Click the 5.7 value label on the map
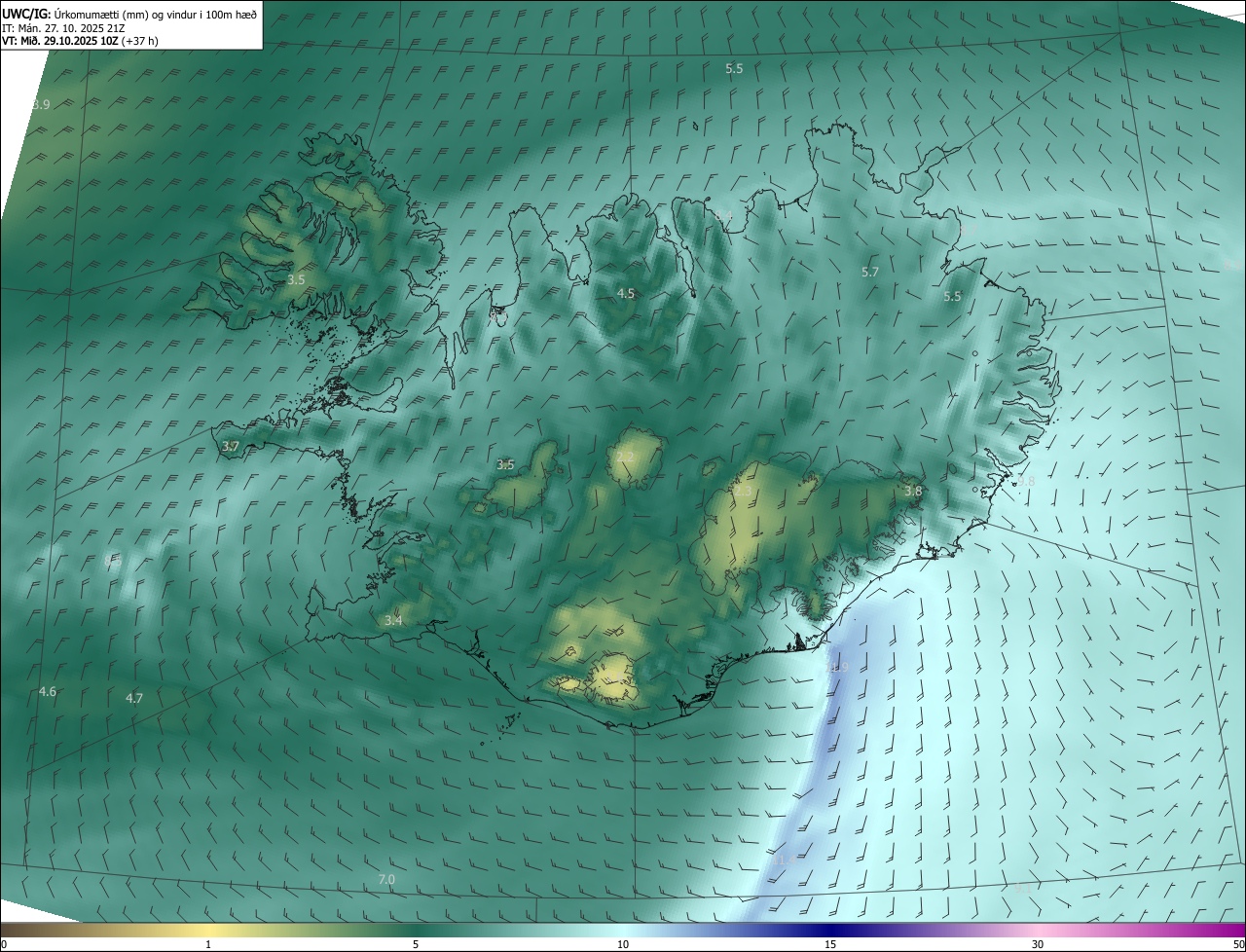The width and height of the screenshot is (1246, 952). (x=870, y=273)
